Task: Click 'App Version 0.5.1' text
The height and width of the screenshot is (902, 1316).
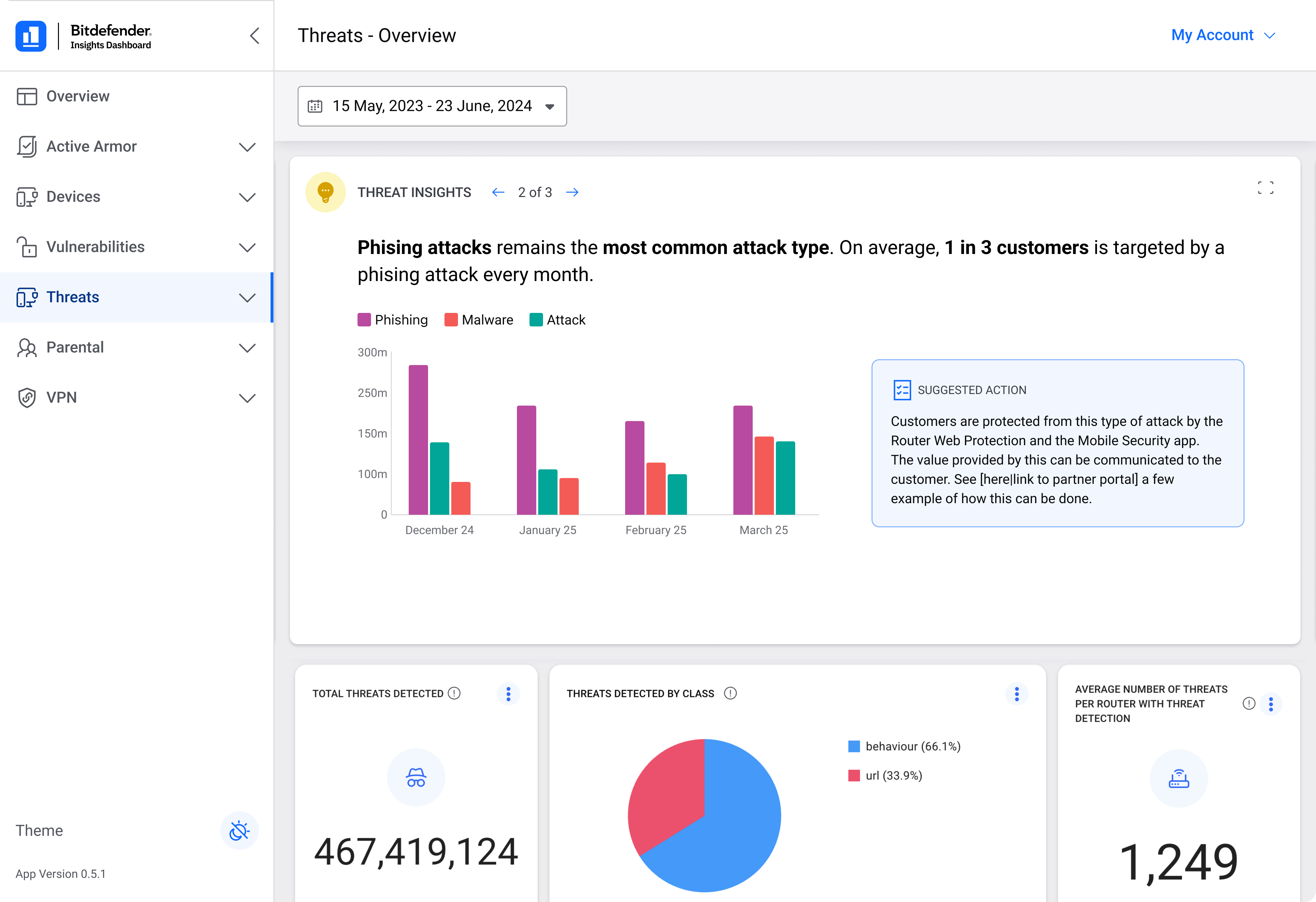Action: click(x=61, y=874)
